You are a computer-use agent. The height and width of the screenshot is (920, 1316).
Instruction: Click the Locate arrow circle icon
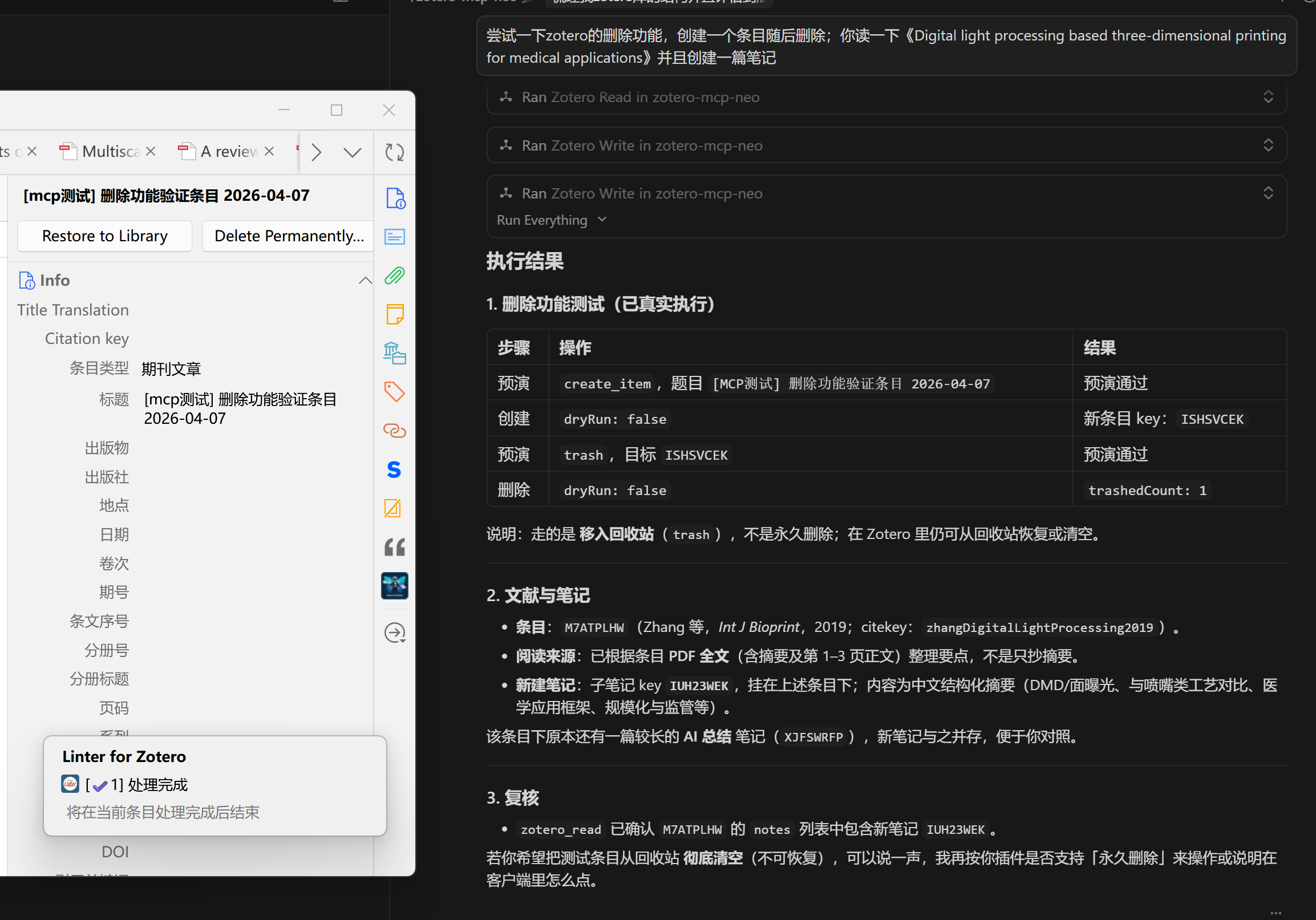(x=395, y=633)
